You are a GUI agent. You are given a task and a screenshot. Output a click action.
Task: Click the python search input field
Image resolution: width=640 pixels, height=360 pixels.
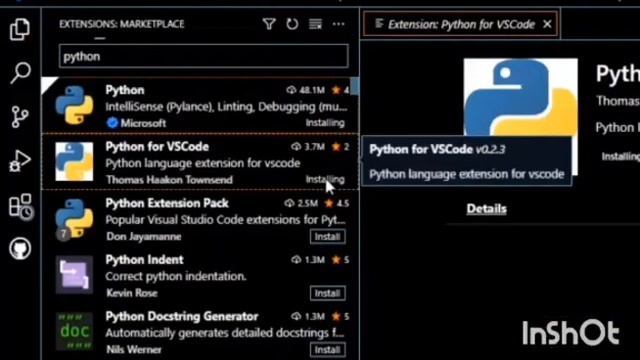point(204,56)
